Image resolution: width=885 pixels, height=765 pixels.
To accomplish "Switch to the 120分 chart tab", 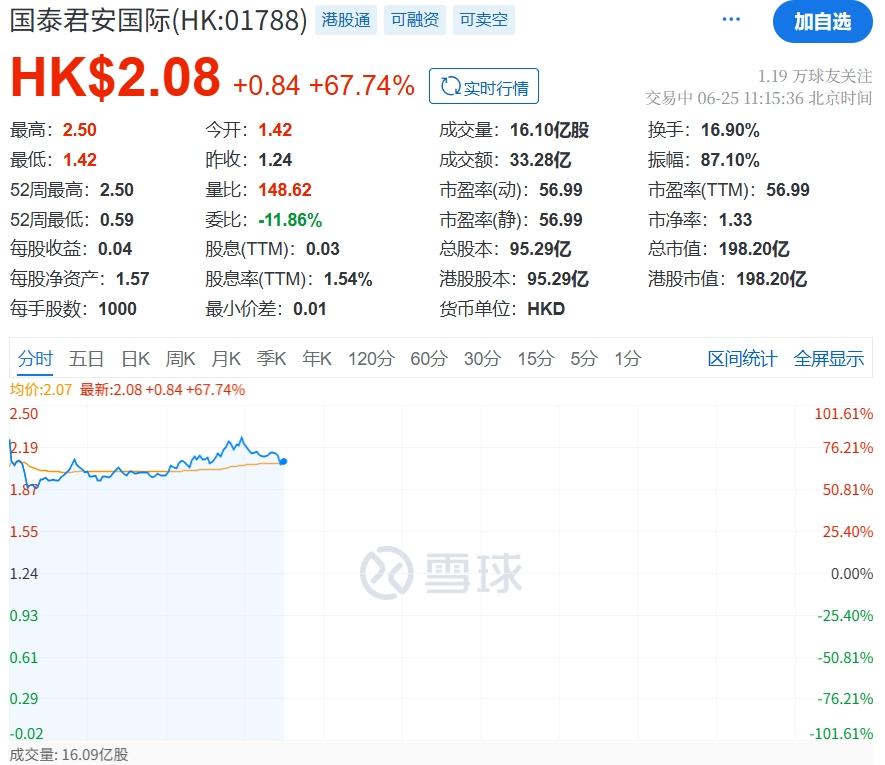I will coord(371,359).
